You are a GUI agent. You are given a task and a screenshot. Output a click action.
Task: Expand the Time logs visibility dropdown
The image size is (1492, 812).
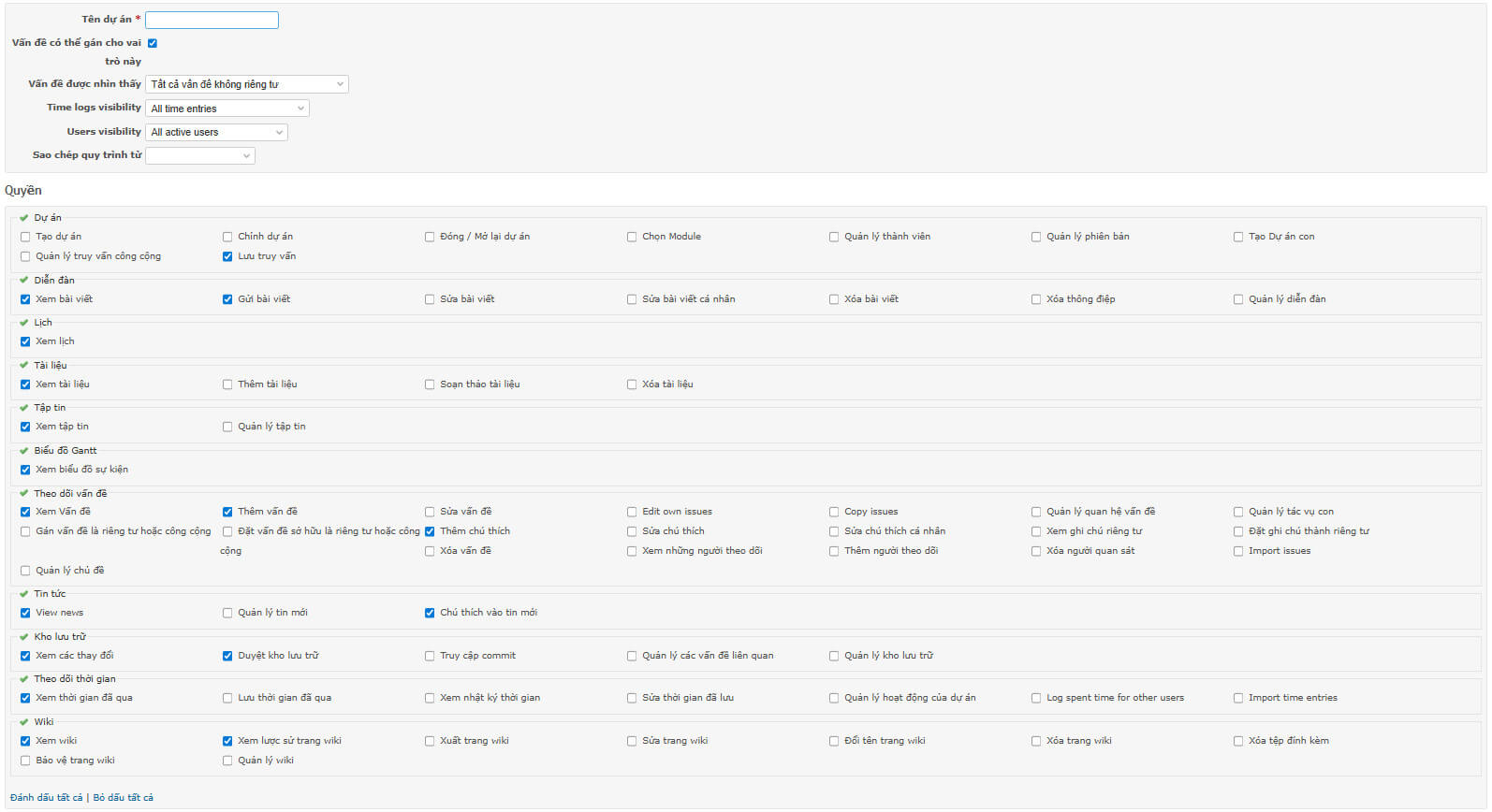pos(227,109)
